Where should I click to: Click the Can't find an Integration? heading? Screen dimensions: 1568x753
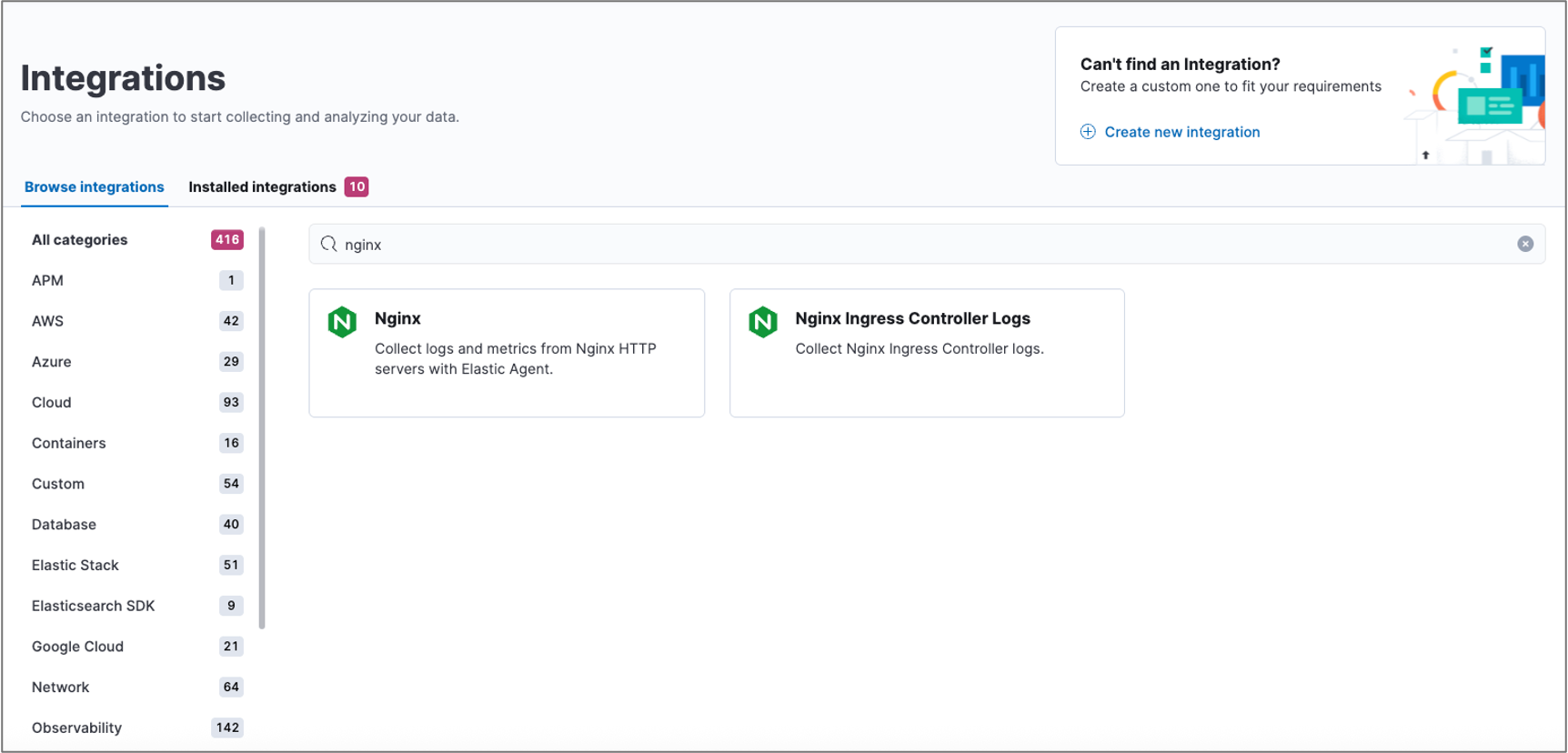pos(1180,64)
